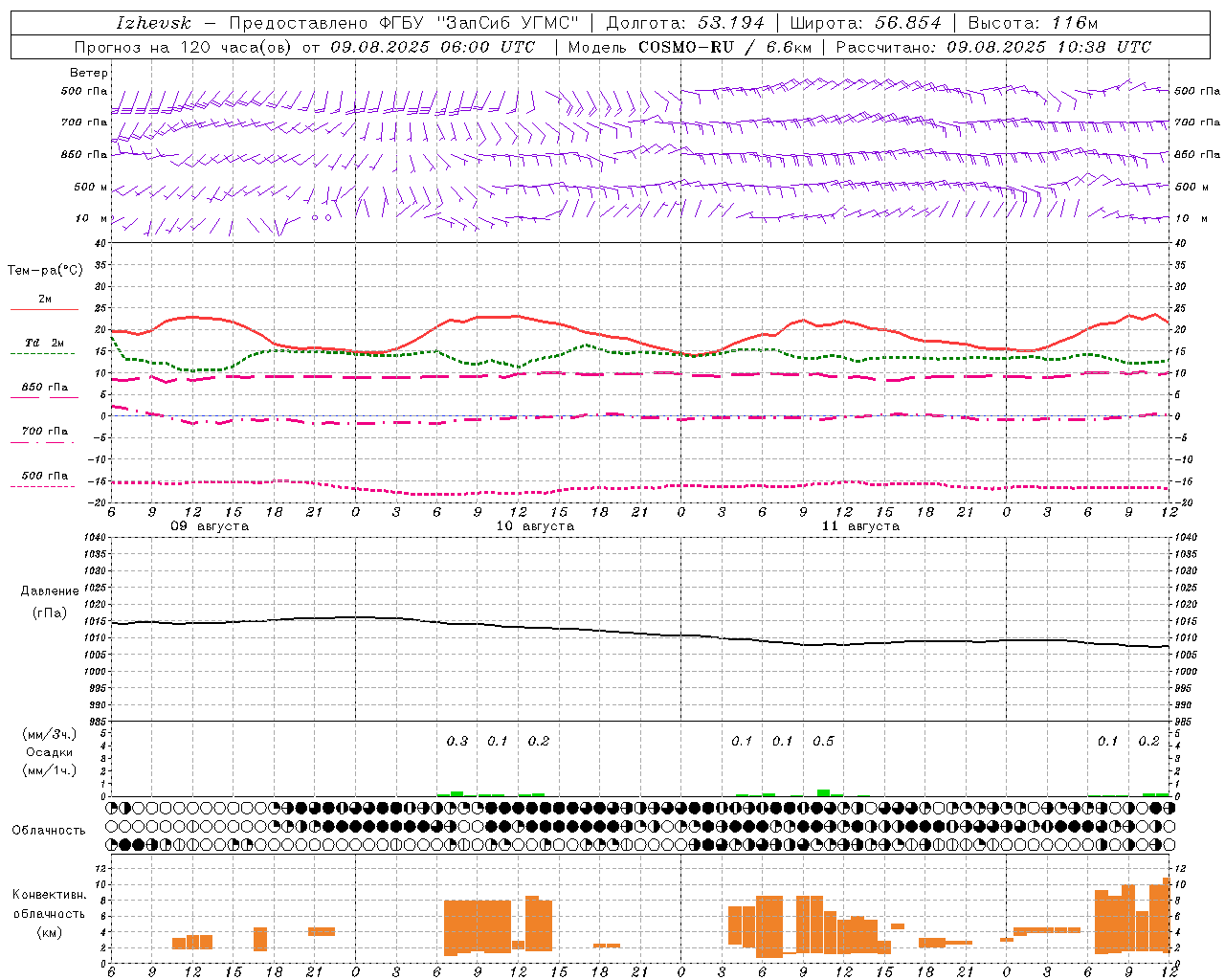Viewport: 1225px width, 980px height.
Task: Click the "Долгота: 53.194" header value
Action: (685, 23)
